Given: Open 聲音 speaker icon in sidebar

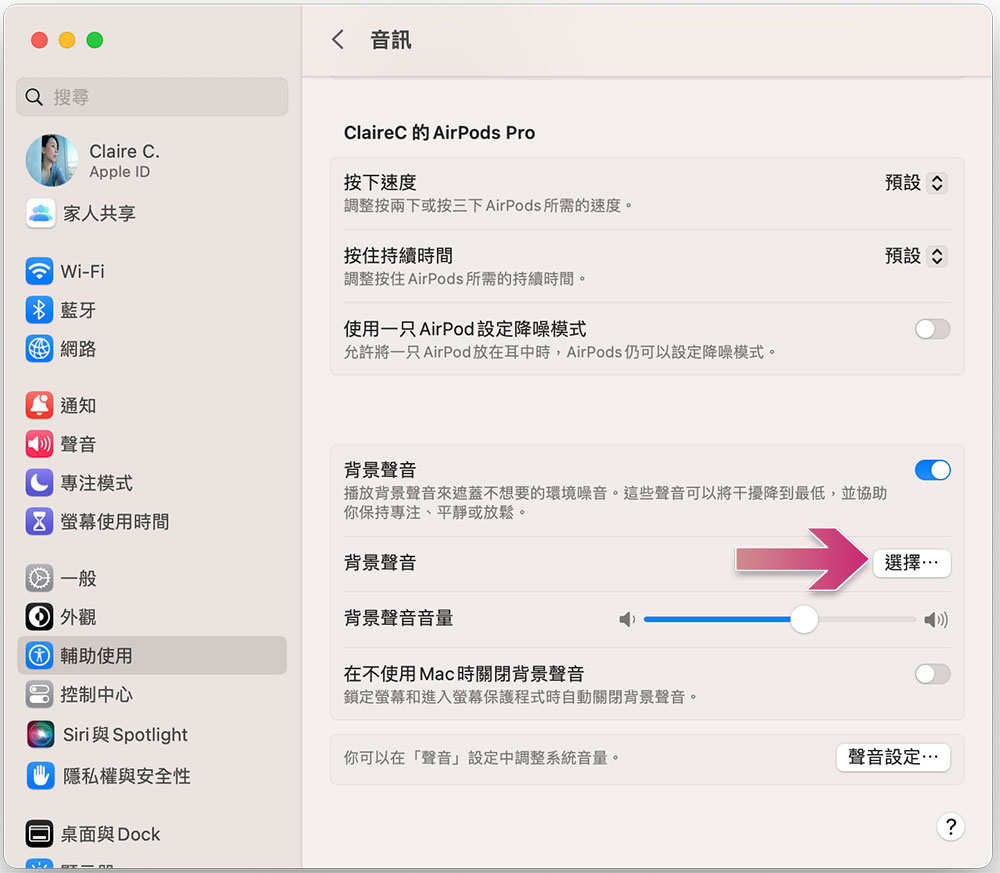Looking at the screenshot, I should click(x=40, y=444).
